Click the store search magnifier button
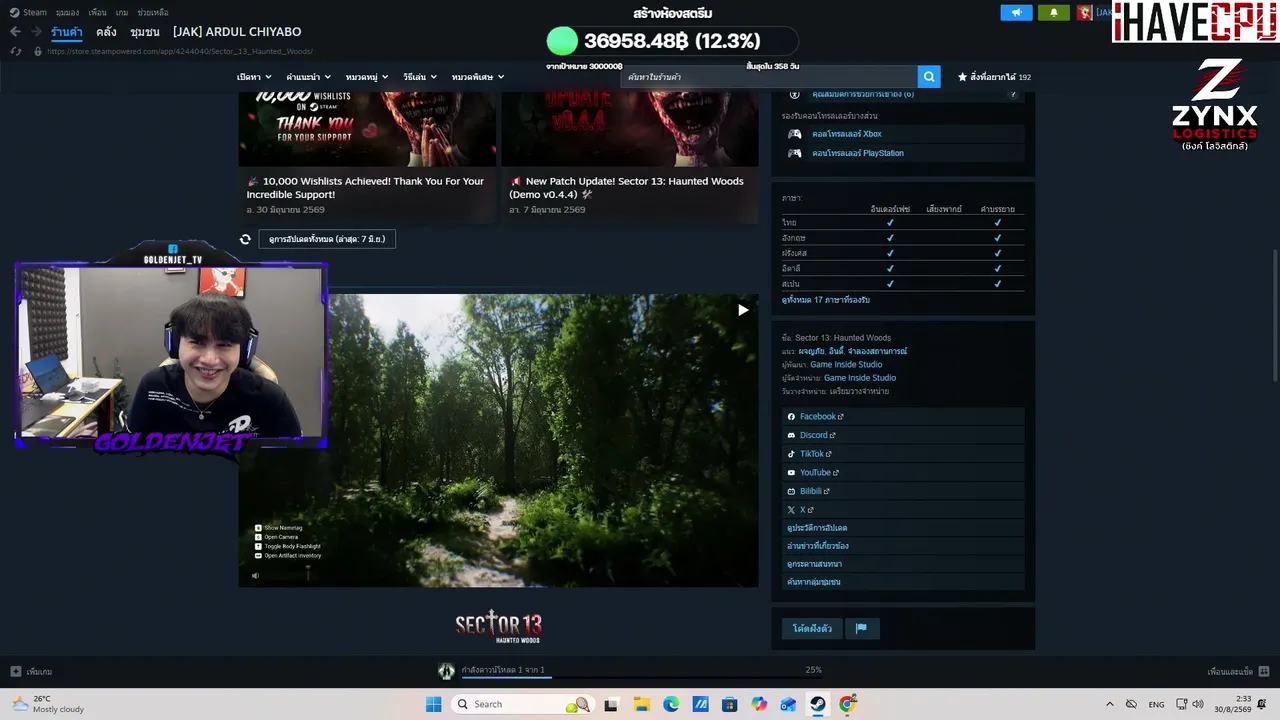1280x720 pixels. 929,77
